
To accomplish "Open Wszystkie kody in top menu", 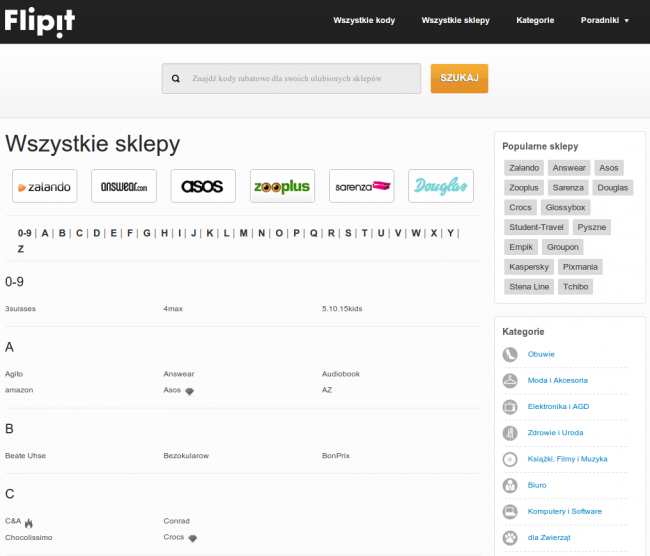I will tap(364, 20).
